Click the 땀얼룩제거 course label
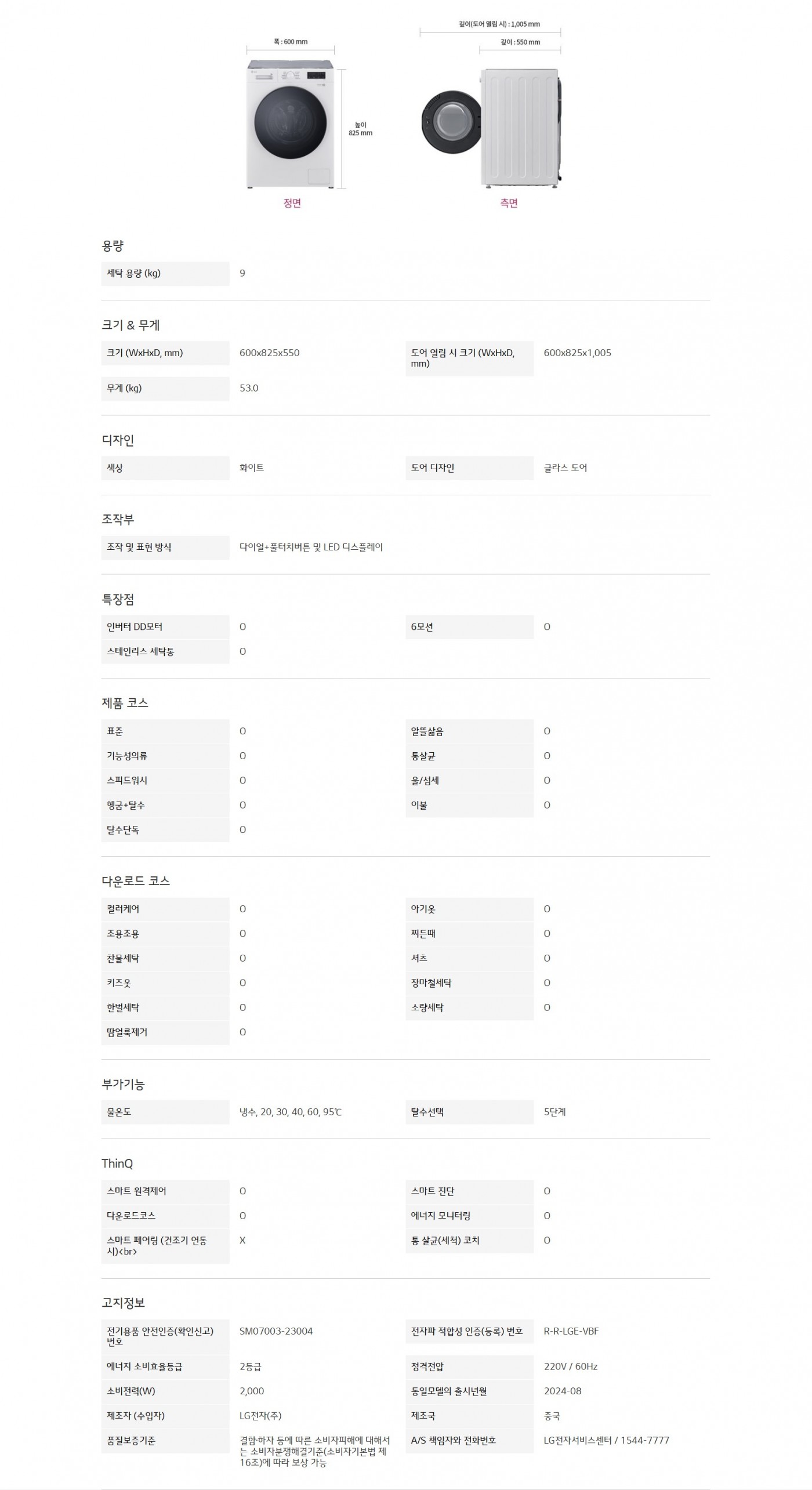 point(127,1032)
